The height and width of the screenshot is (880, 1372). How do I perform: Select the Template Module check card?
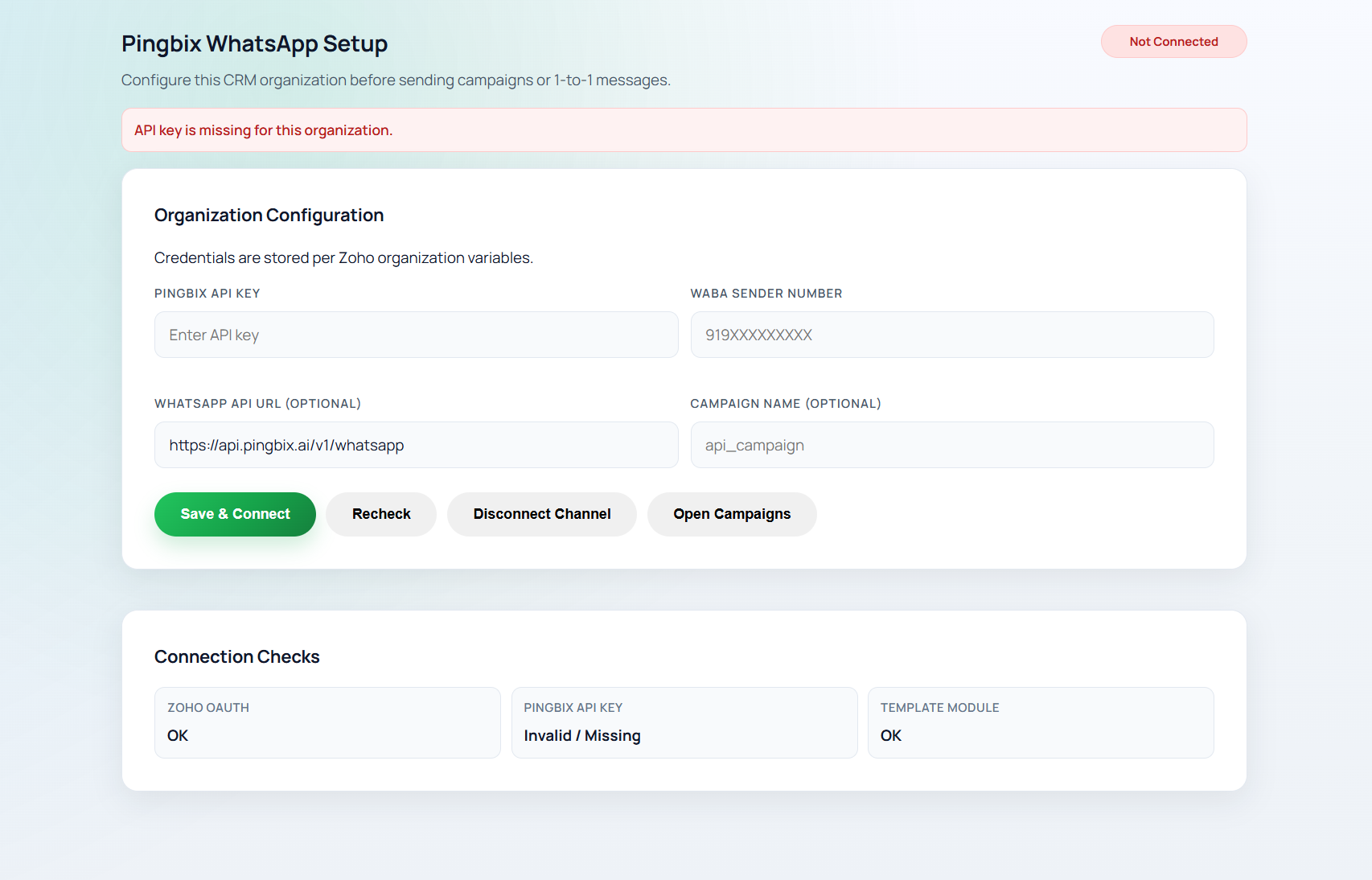[x=1041, y=722]
